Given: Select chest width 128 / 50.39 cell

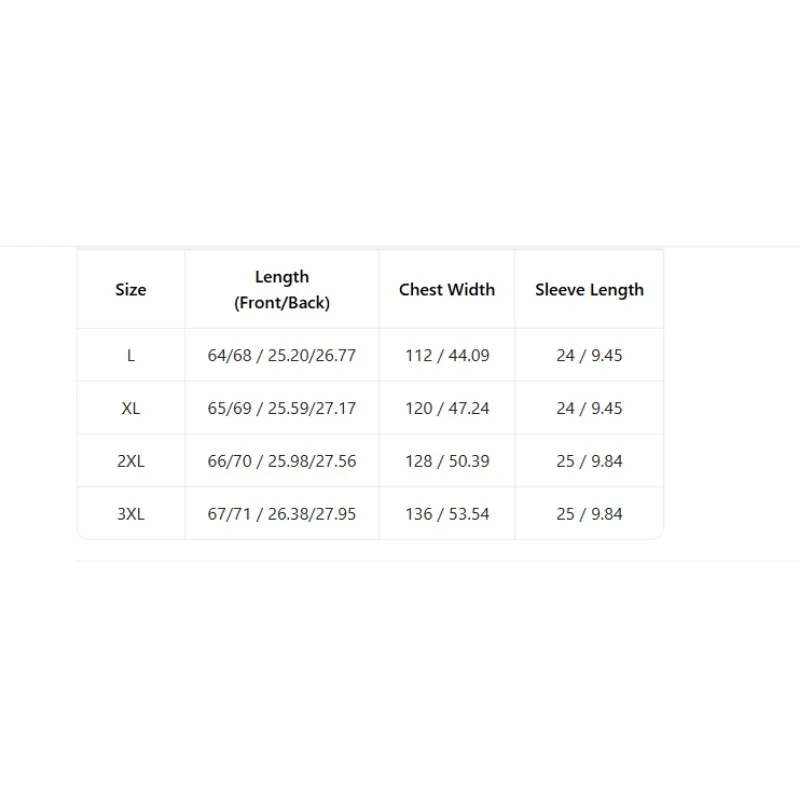Looking at the screenshot, I should [447, 461].
